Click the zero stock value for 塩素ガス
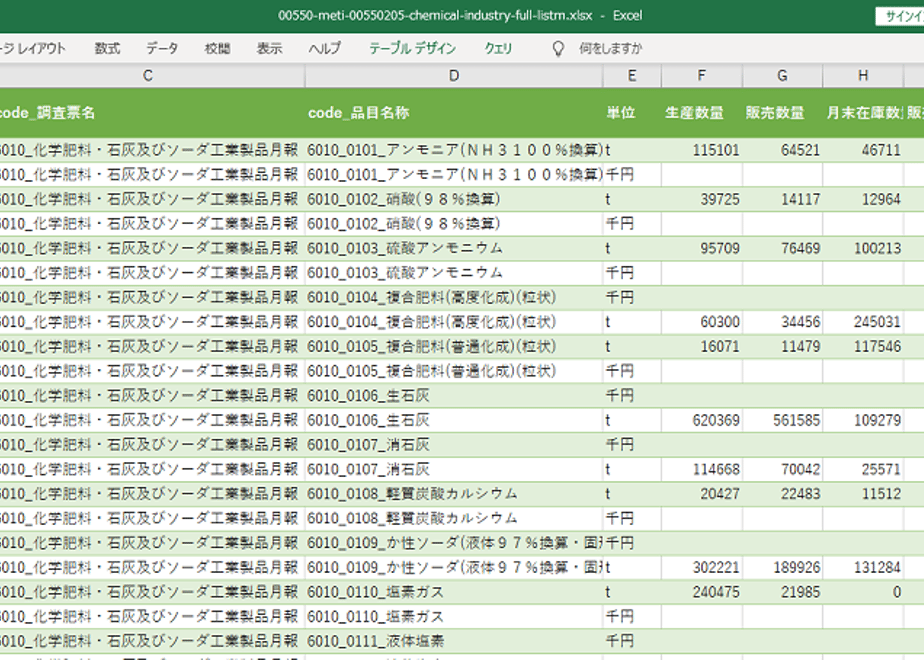 (x=863, y=592)
